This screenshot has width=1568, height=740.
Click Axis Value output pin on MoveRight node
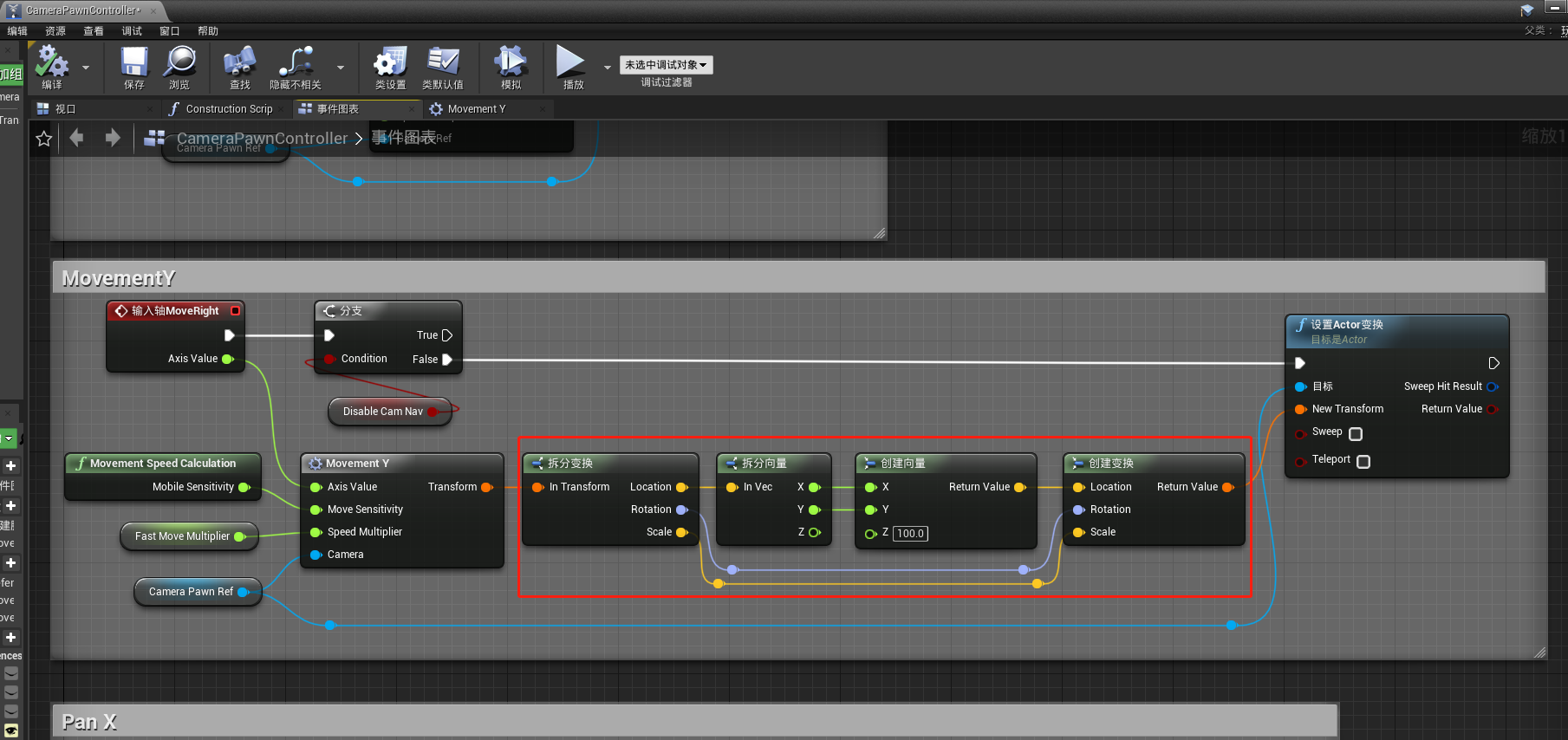[x=228, y=359]
